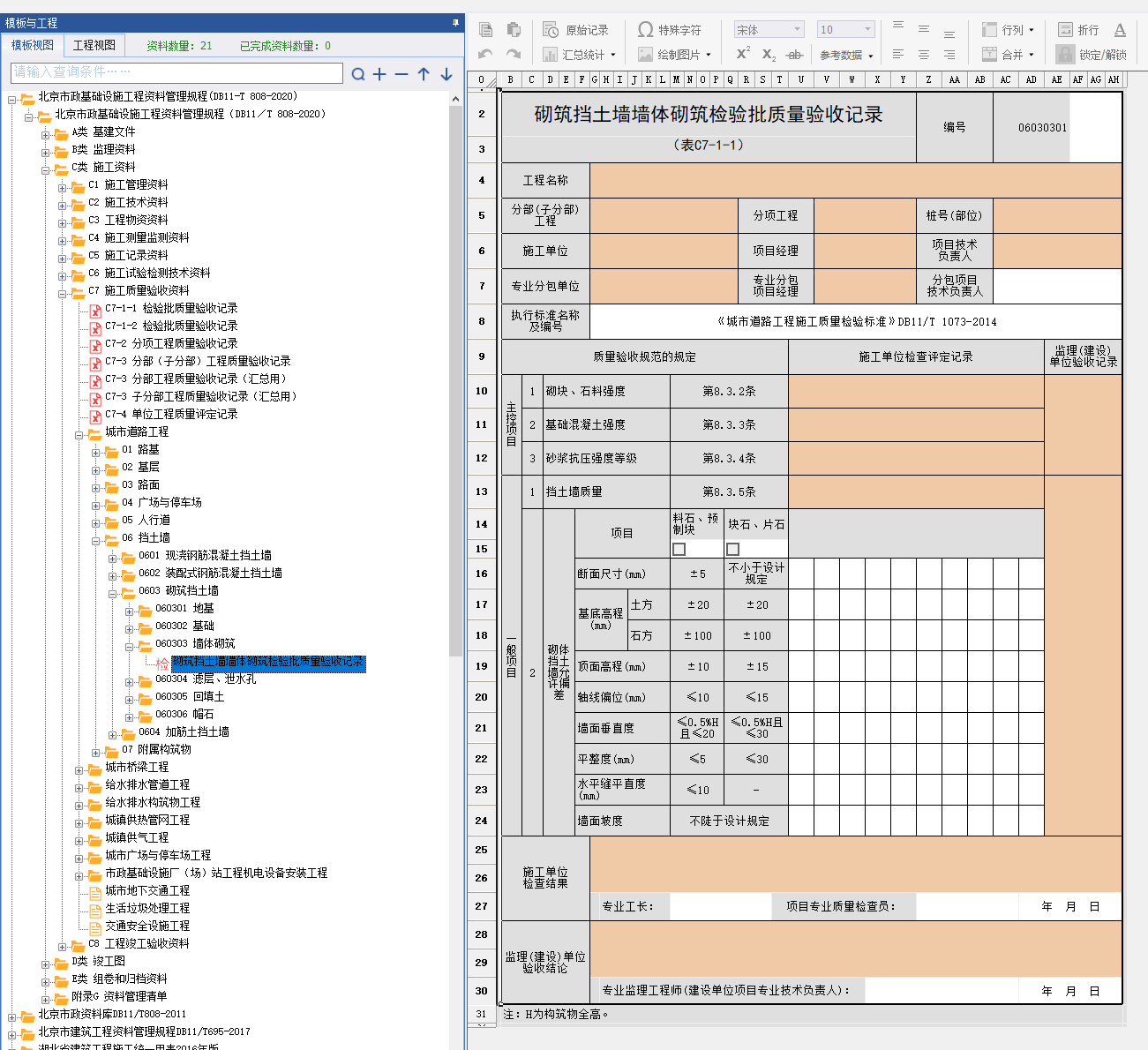Click the font color A icon
This screenshot has height=1050, width=1148.
(1120, 30)
